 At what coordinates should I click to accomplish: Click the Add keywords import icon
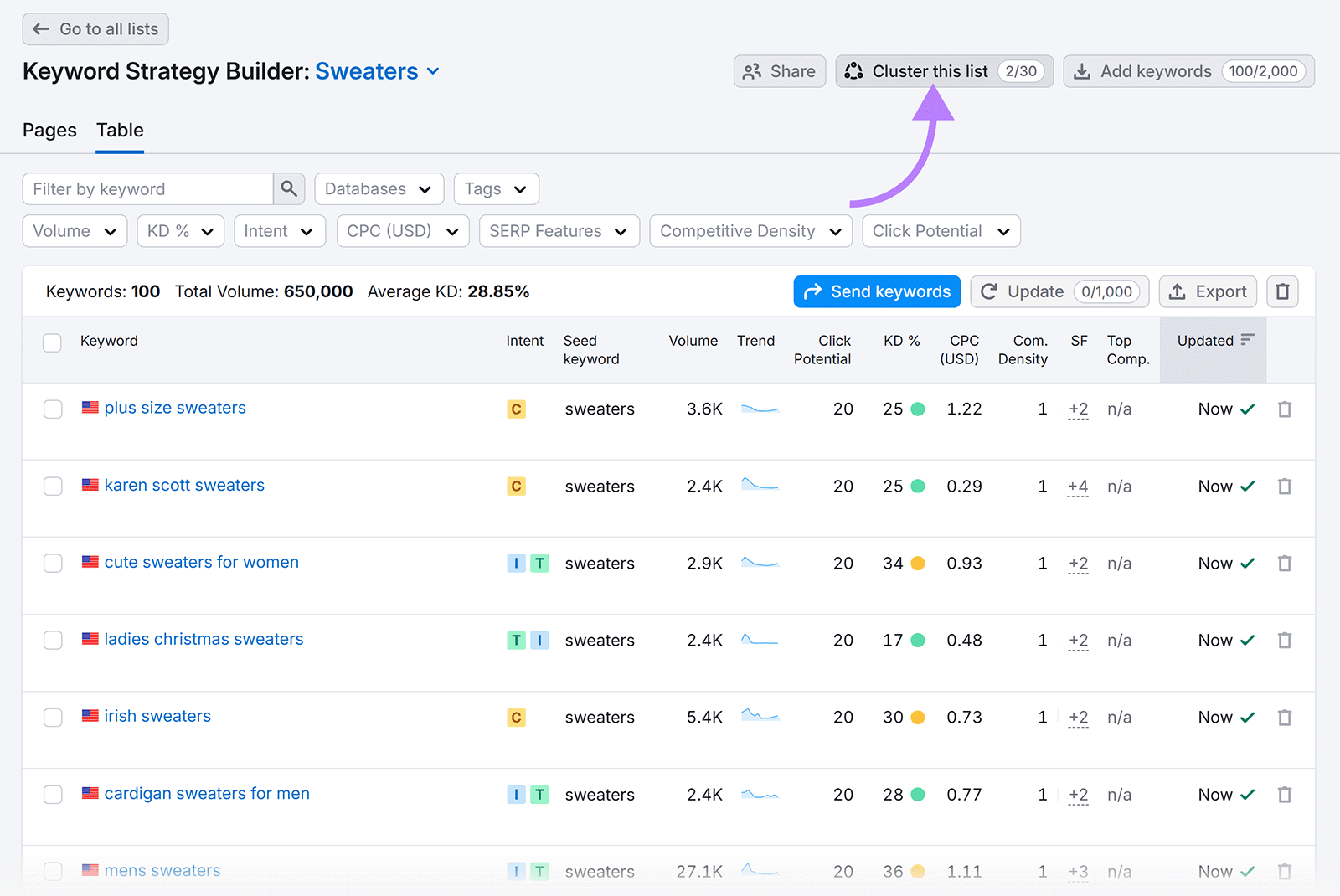1084,71
